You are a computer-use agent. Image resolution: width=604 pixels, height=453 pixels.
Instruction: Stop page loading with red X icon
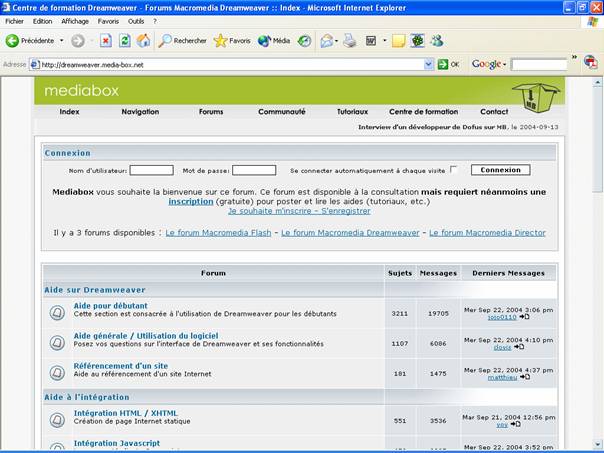pyautogui.click(x=106, y=41)
